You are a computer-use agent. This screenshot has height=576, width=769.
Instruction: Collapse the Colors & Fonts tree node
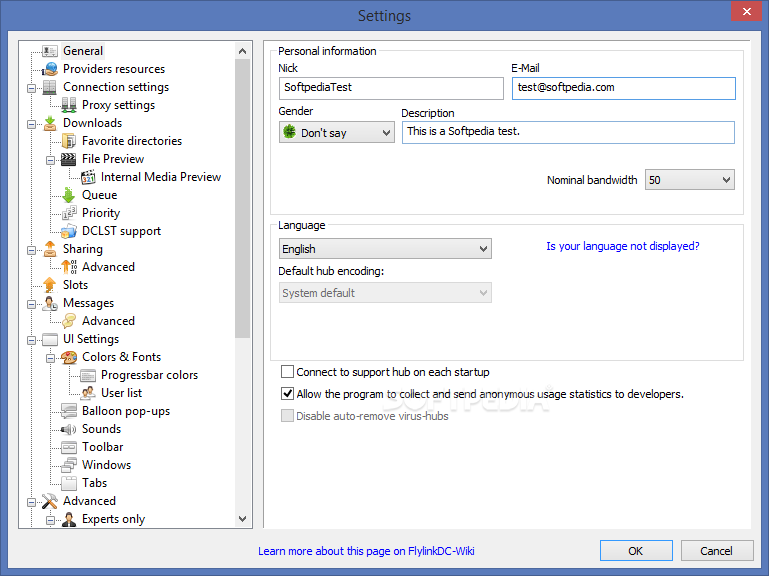point(51,358)
